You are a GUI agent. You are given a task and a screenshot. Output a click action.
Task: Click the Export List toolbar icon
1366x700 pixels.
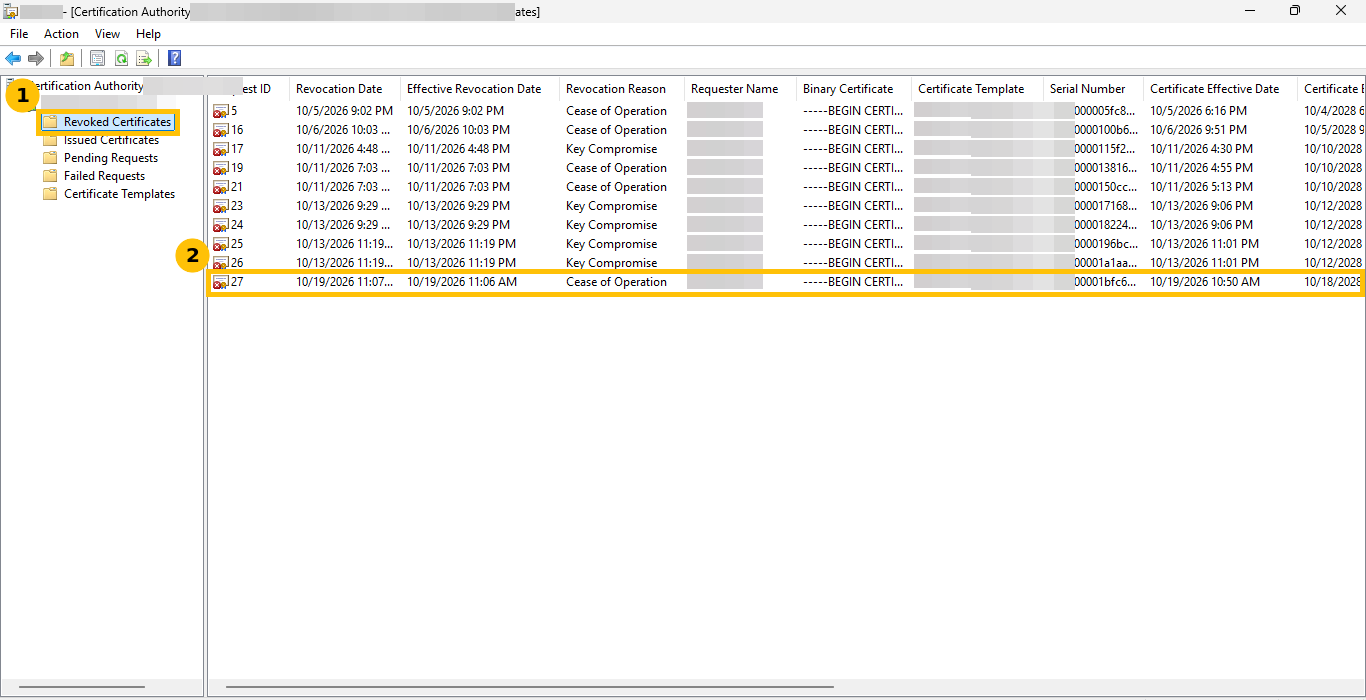click(x=144, y=58)
